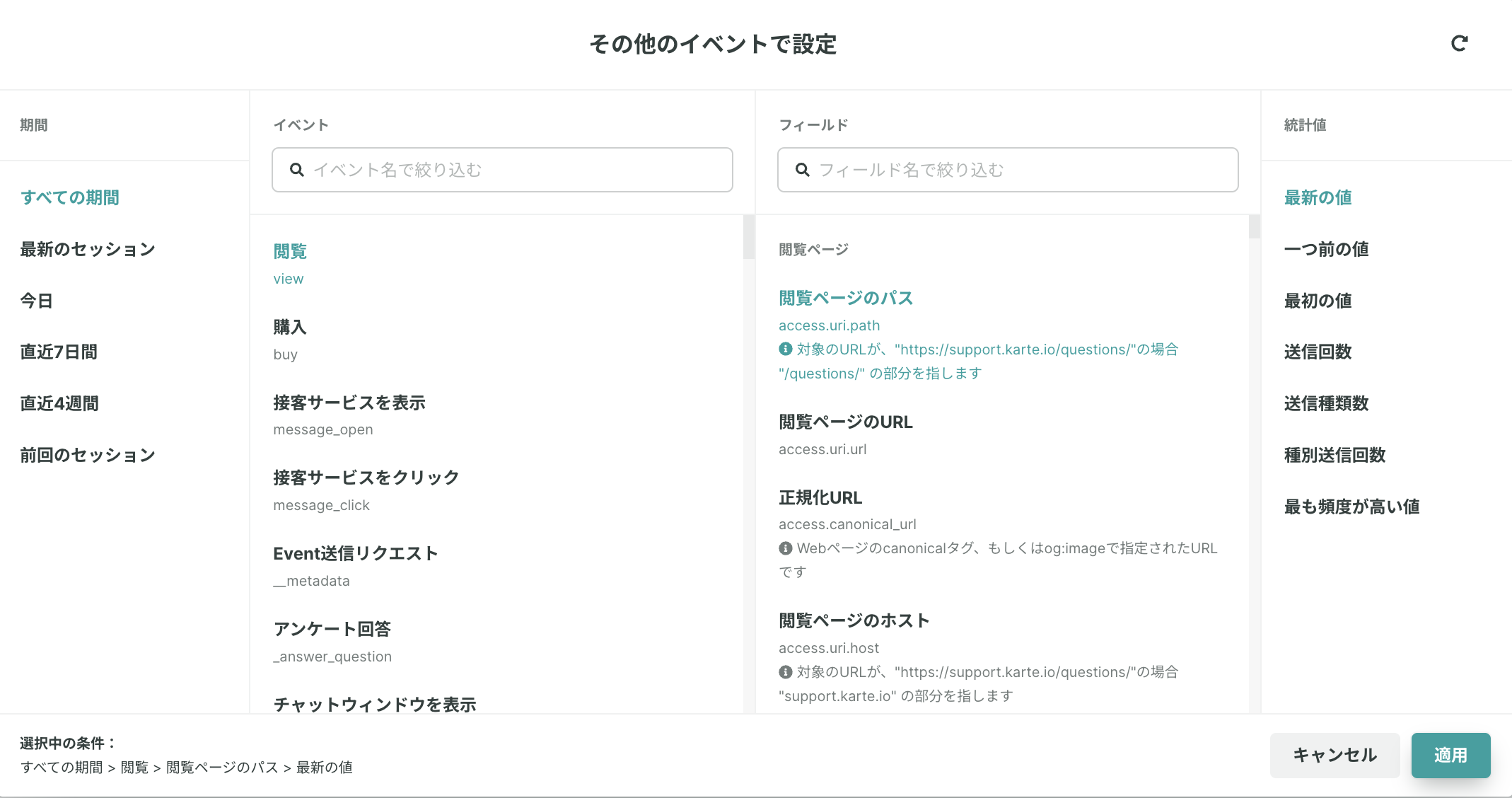Click the info icon beside Webページのcanonicalタグ
The width and height of the screenshot is (1512, 798).
(785, 548)
